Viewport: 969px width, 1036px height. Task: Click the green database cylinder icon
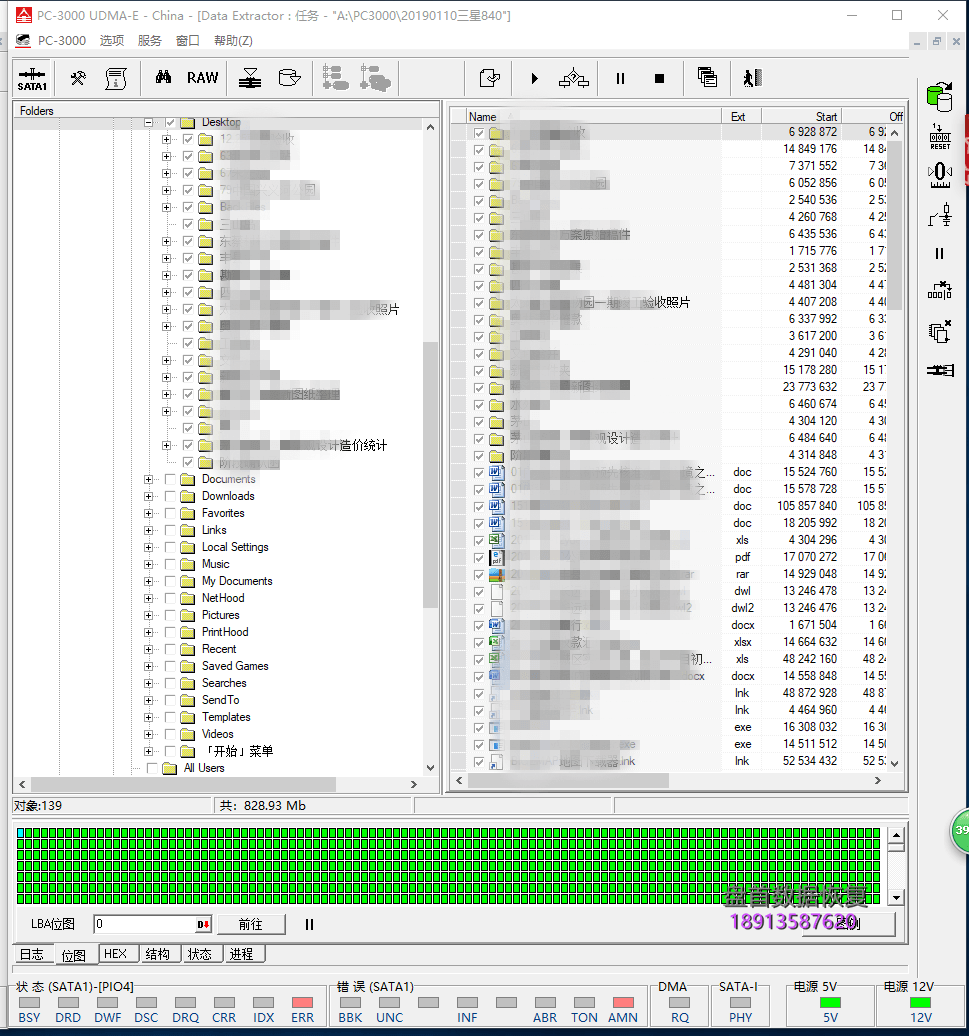(x=940, y=96)
